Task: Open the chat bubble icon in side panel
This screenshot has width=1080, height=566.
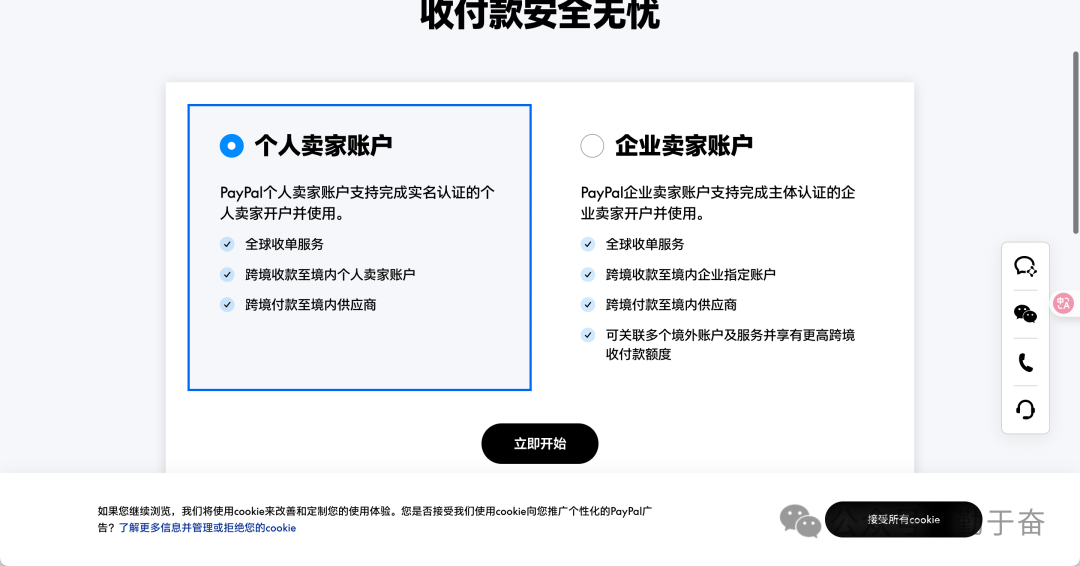Action: click(1026, 266)
